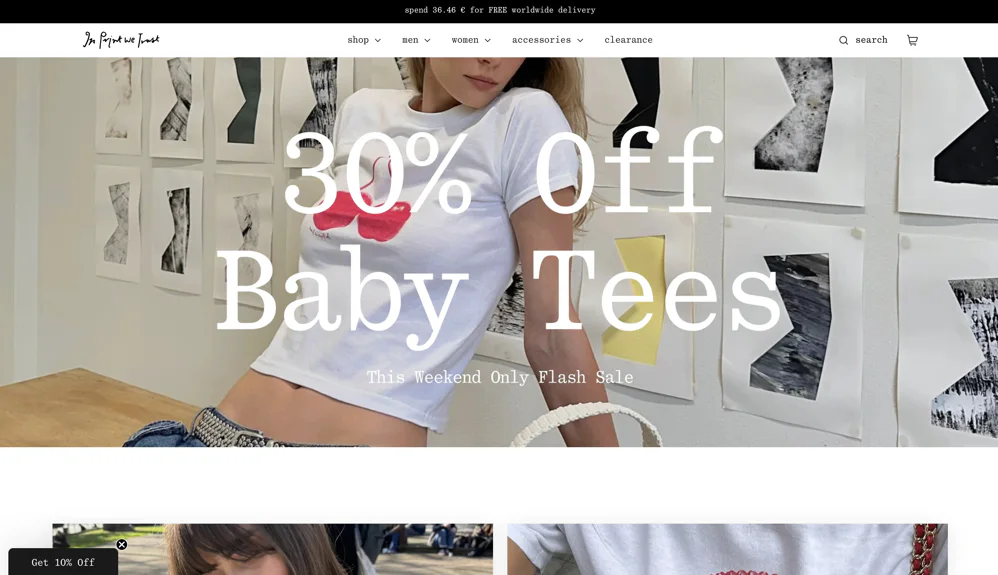Dismiss the Get 10% Off popup
Image resolution: width=998 pixels, height=575 pixels.
(x=122, y=544)
